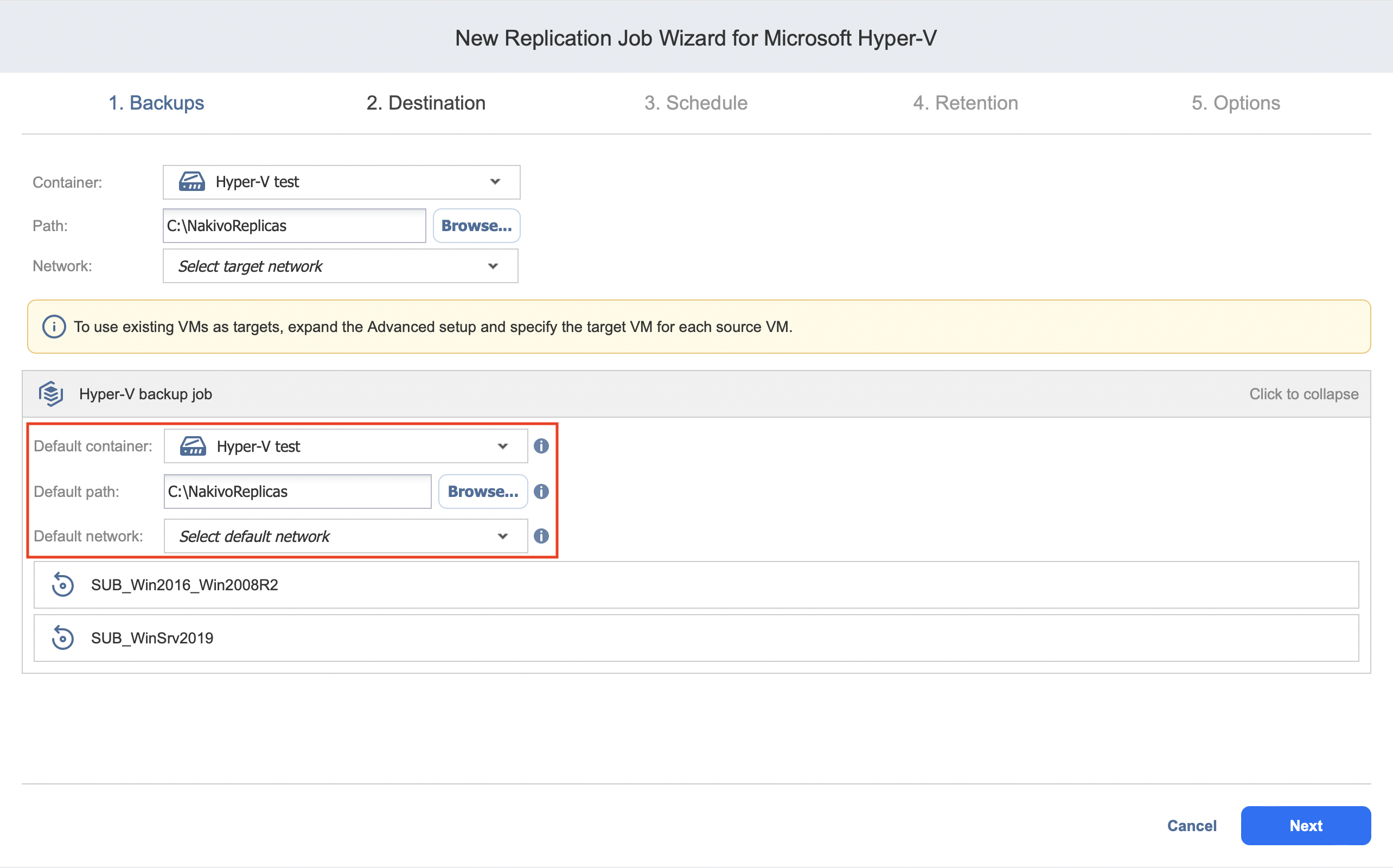Image resolution: width=1393 pixels, height=868 pixels.
Task: Click the info icon in yellow notice
Action: click(54, 327)
